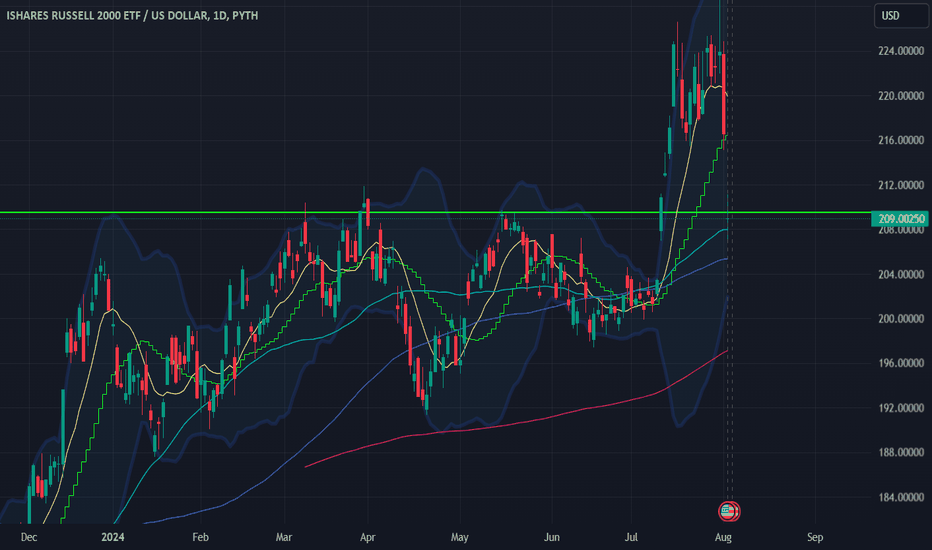Click the ISHARES RUSSELL 2000 ETF chart title
This screenshot has width=932, height=550.
pos(133,15)
